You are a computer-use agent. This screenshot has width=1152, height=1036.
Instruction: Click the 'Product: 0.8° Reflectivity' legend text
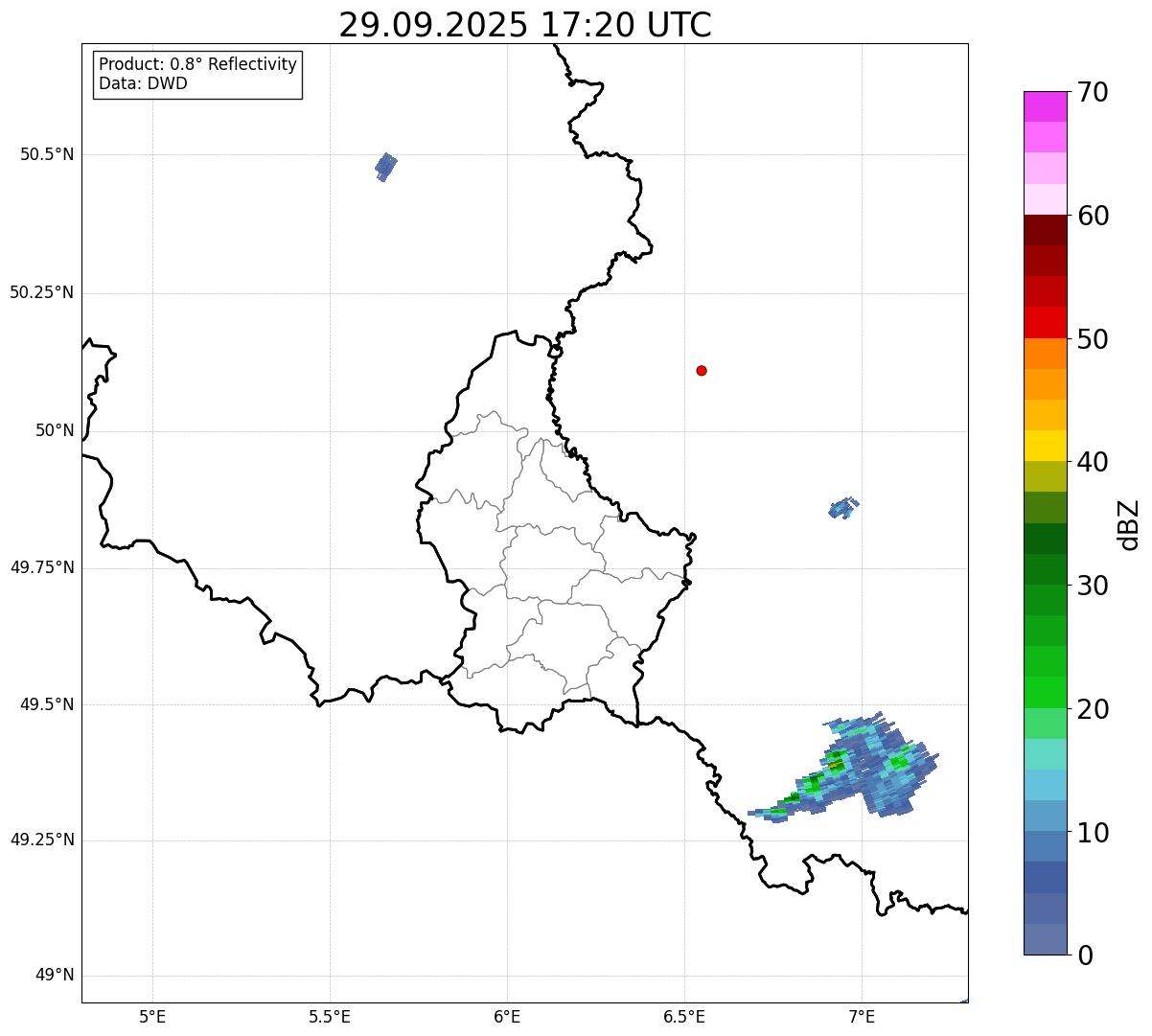pyautogui.click(x=198, y=64)
